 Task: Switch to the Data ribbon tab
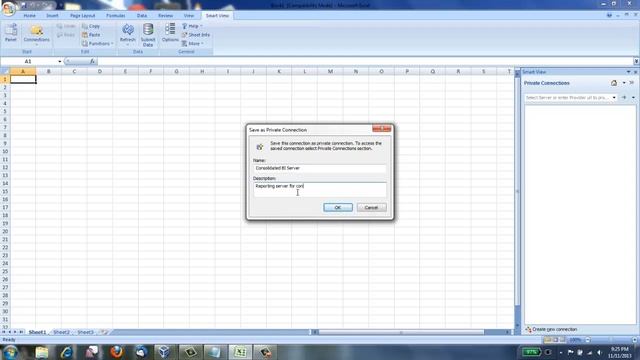(x=142, y=16)
